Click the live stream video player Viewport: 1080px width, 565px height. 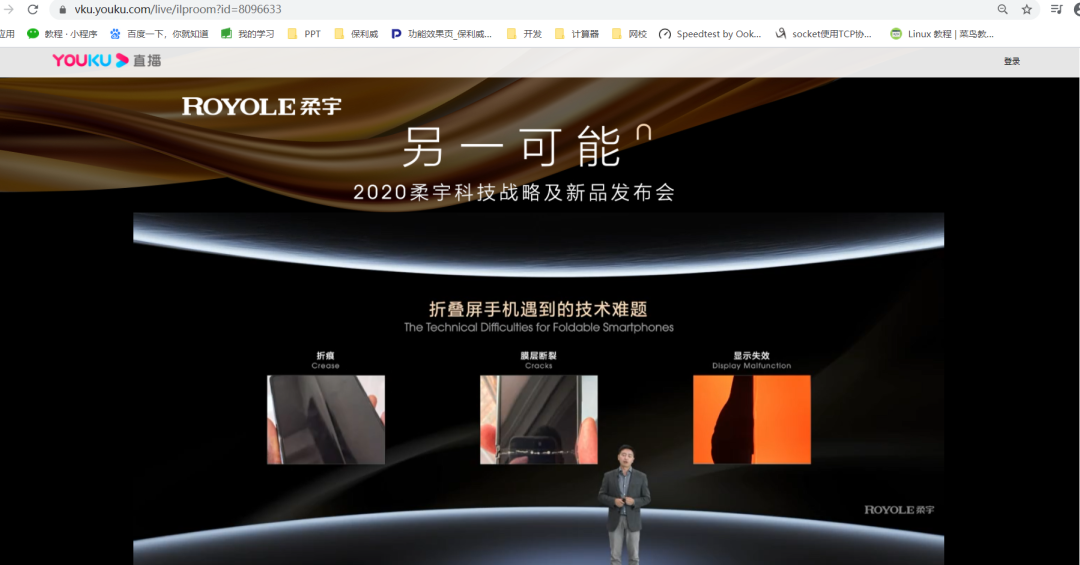tap(538, 388)
